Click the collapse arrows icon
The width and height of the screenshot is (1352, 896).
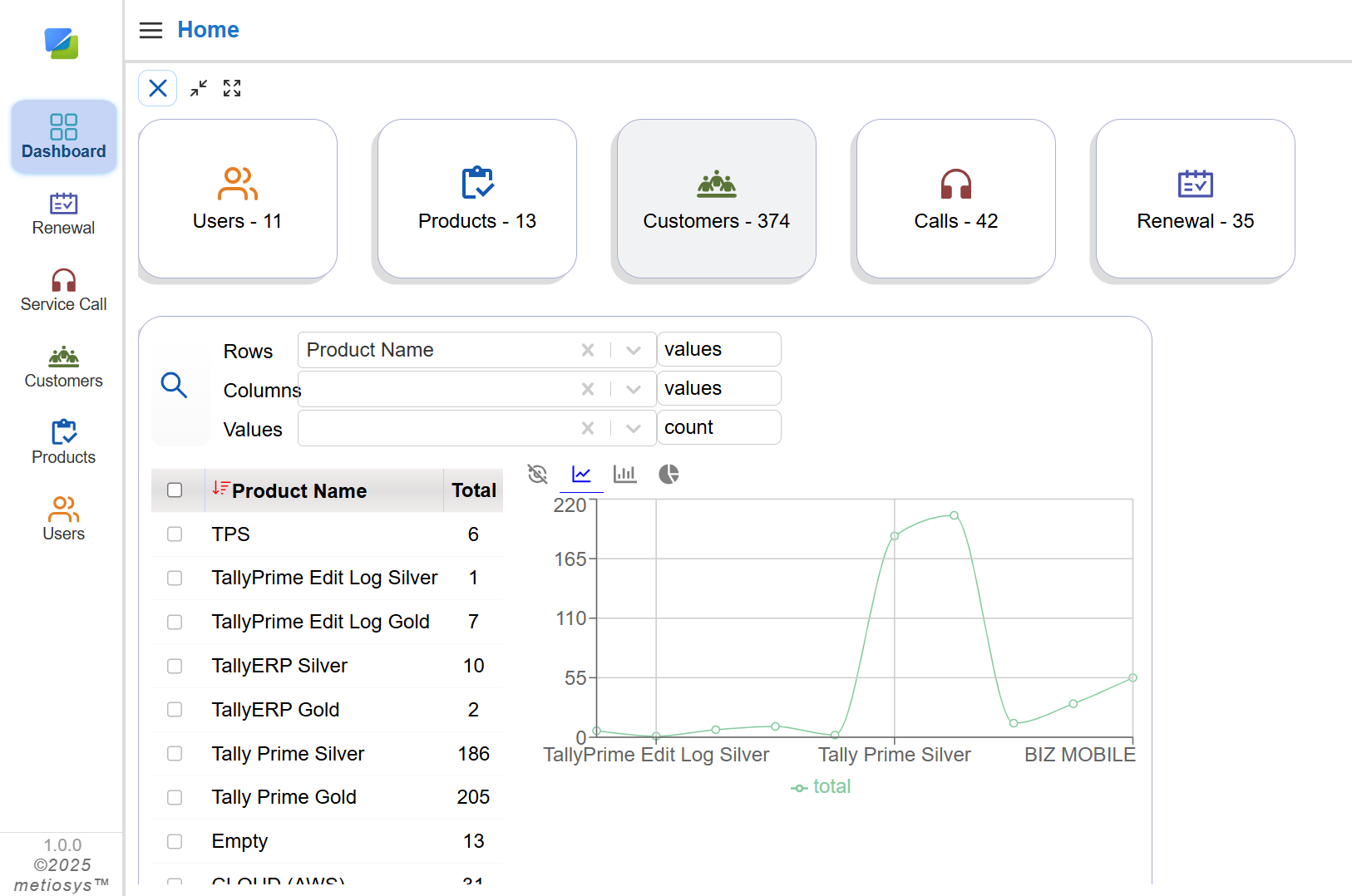click(198, 88)
